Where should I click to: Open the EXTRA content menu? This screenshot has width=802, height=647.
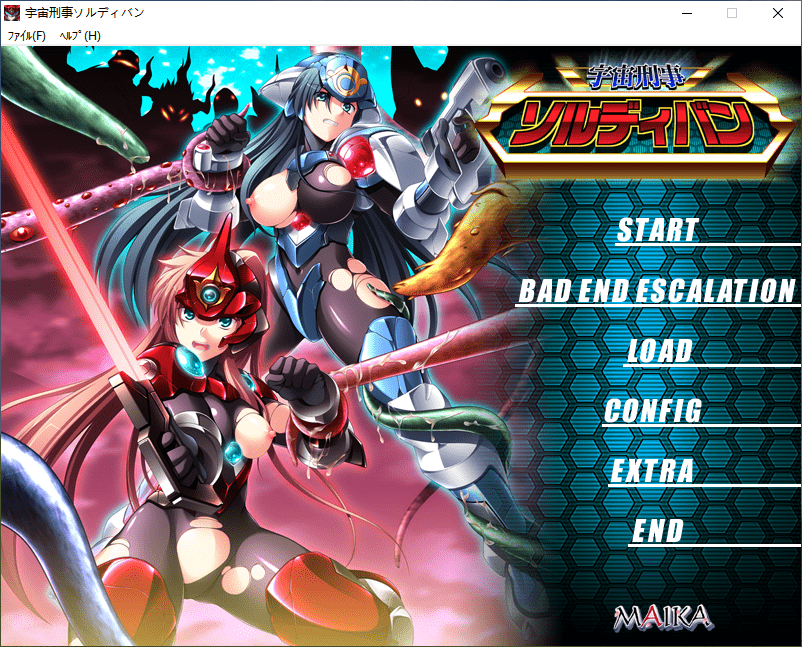click(x=652, y=471)
